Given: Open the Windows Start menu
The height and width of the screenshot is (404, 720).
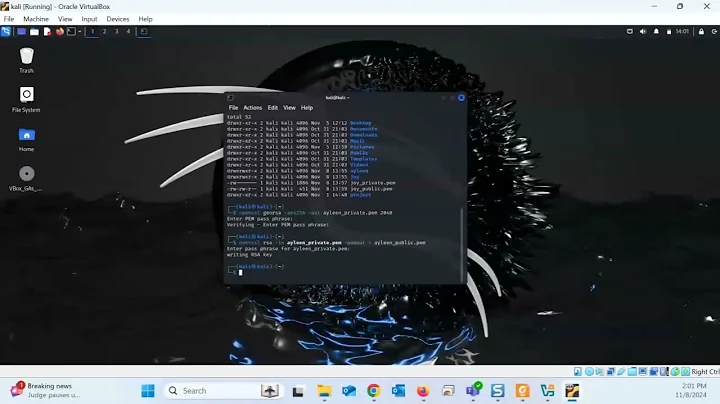Looking at the screenshot, I should pyautogui.click(x=148, y=391).
